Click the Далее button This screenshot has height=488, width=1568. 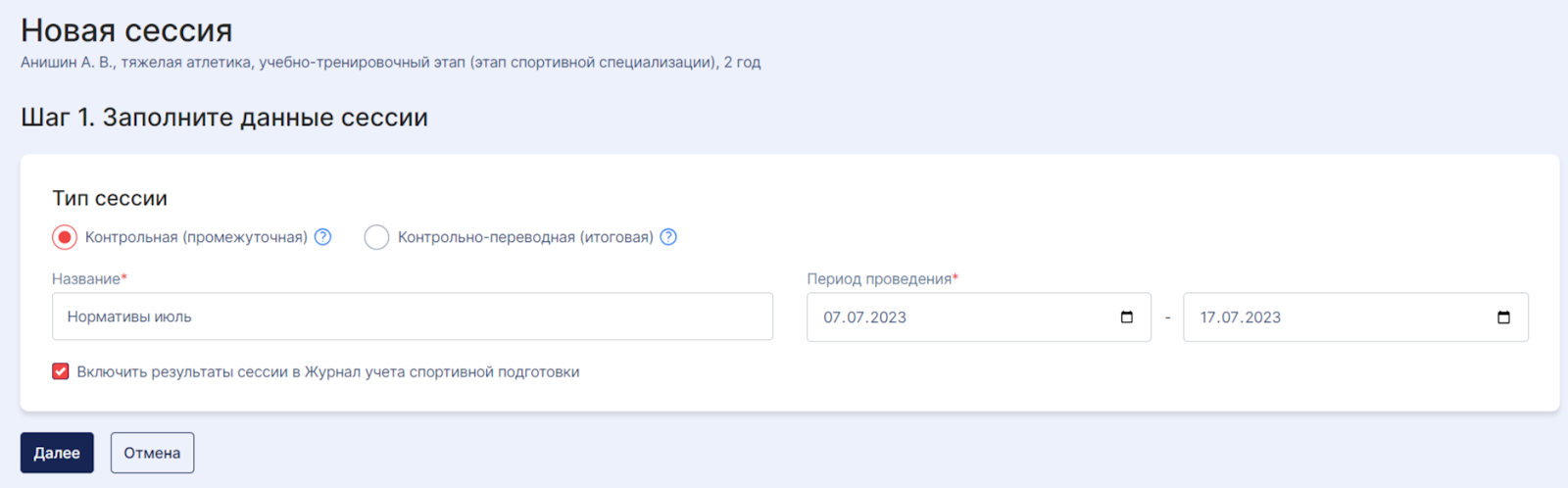coord(57,453)
